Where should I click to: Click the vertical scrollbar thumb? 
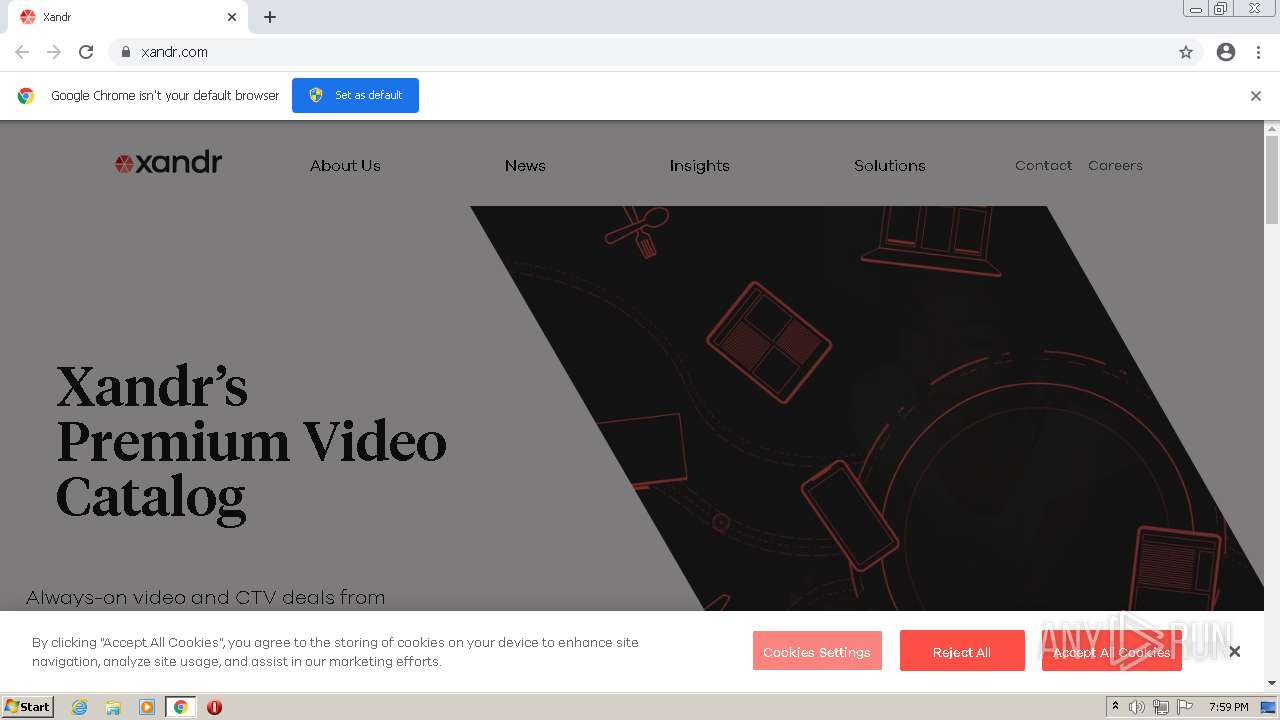pyautogui.click(x=1272, y=180)
